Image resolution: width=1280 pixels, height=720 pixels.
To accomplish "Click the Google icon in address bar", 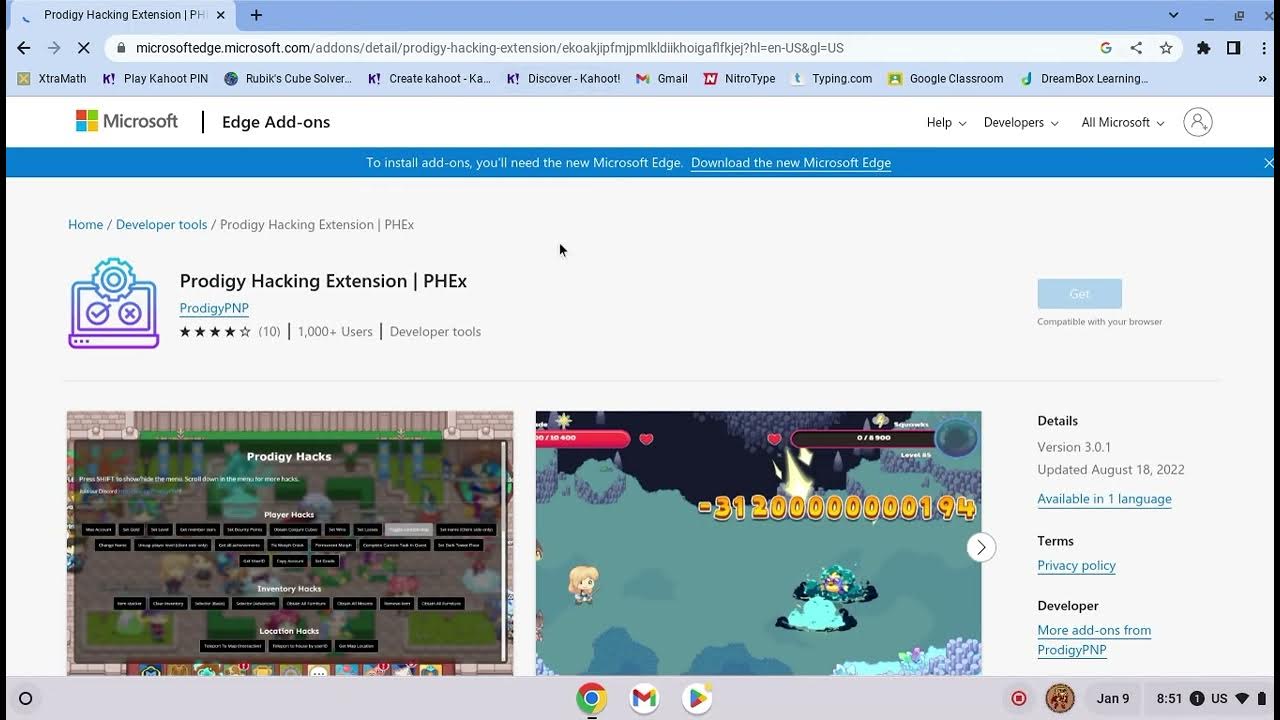I will pos(1106,48).
